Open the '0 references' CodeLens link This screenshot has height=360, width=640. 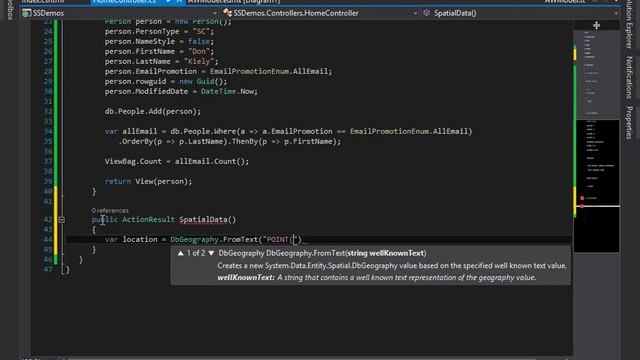110,211
